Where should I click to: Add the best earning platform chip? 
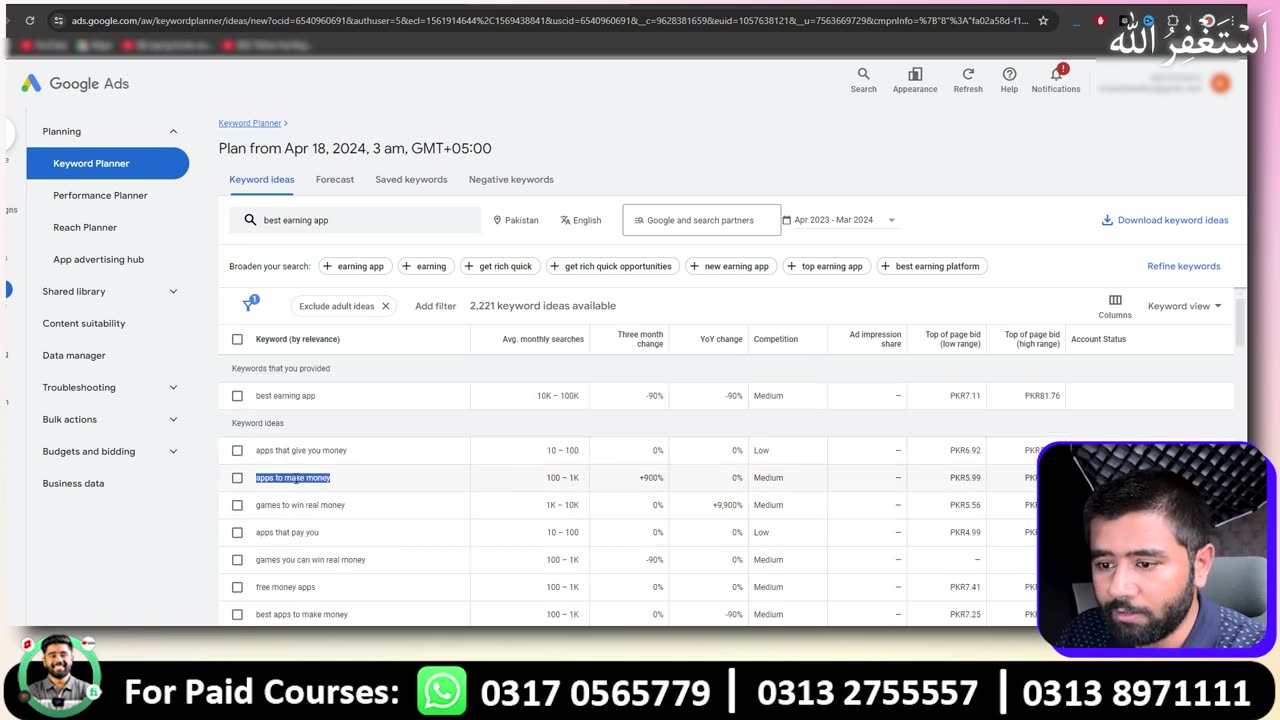[931, 266]
